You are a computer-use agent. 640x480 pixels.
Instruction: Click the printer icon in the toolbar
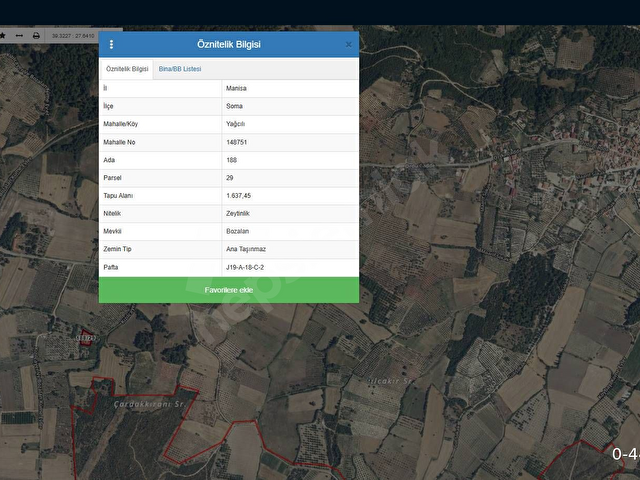coord(36,36)
